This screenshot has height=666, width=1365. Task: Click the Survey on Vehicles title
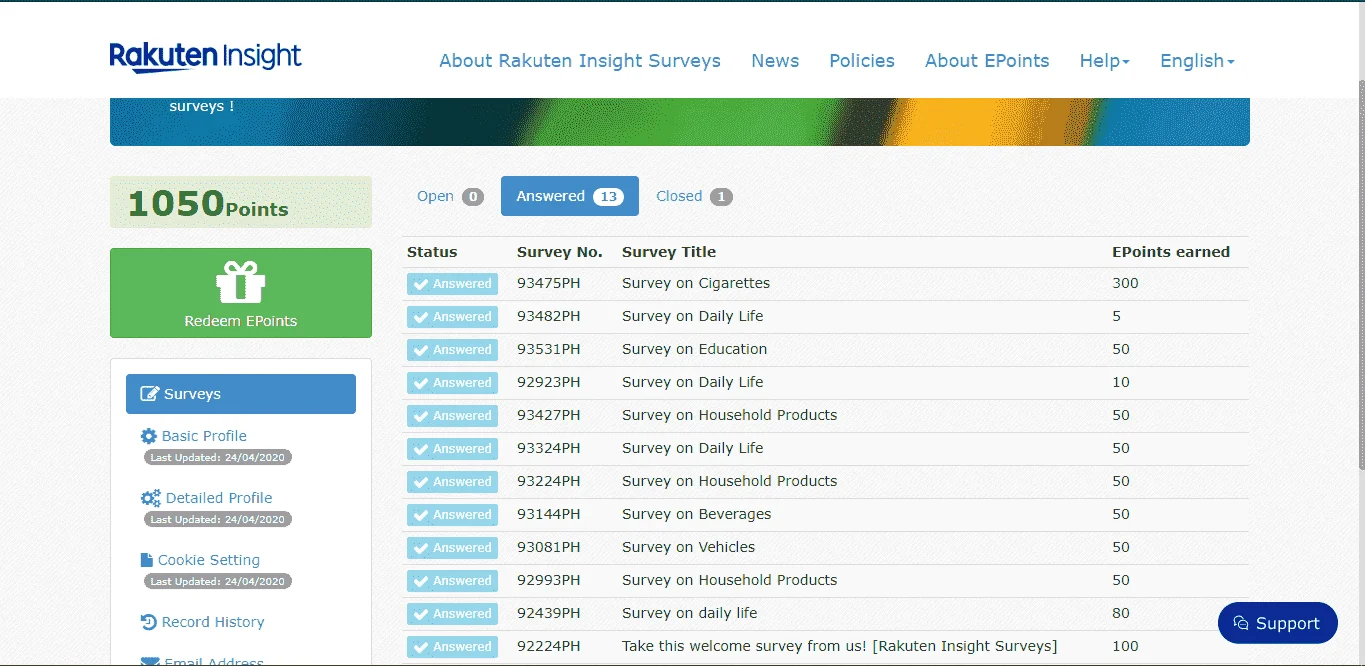coord(689,547)
